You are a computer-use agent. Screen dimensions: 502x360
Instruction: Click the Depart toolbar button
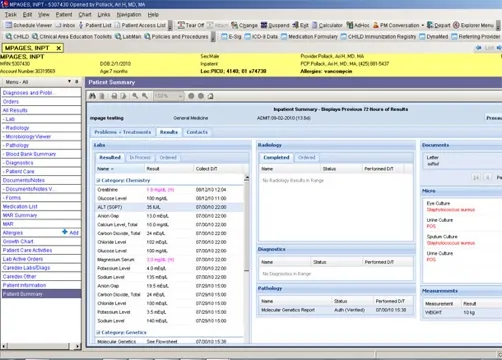click(x=438, y=25)
